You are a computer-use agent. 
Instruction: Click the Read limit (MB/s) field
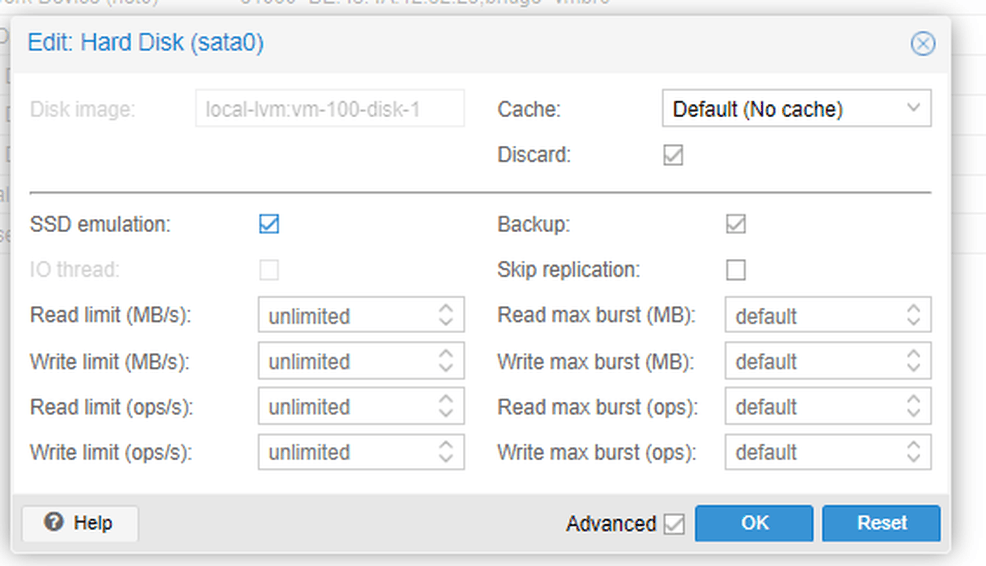345,316
